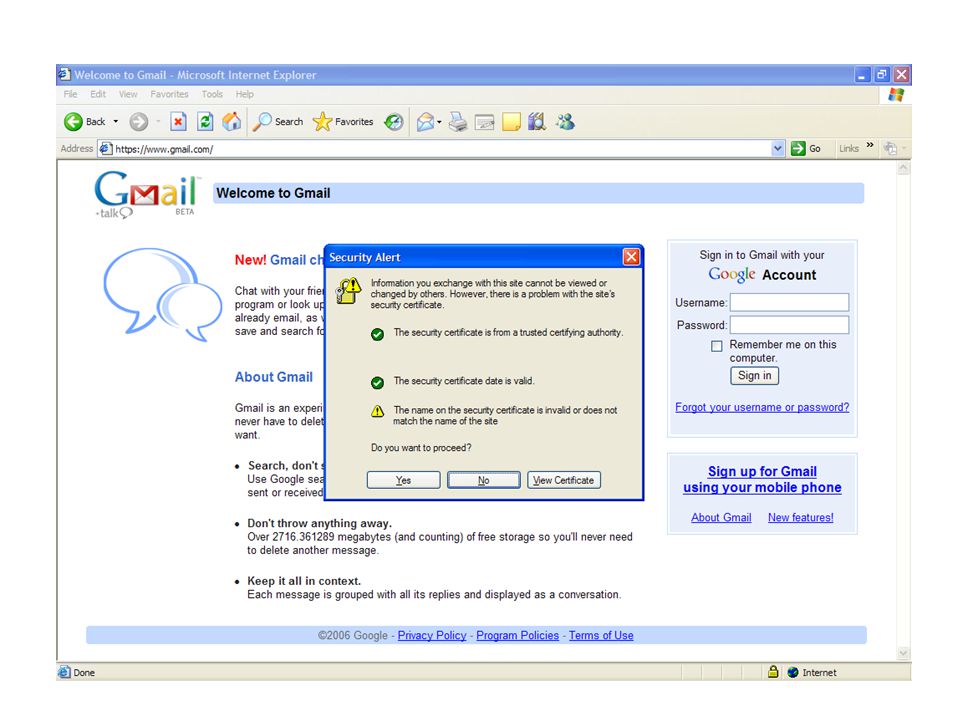Open the Mail button dropdown arrow

click(x=439, y=122)
